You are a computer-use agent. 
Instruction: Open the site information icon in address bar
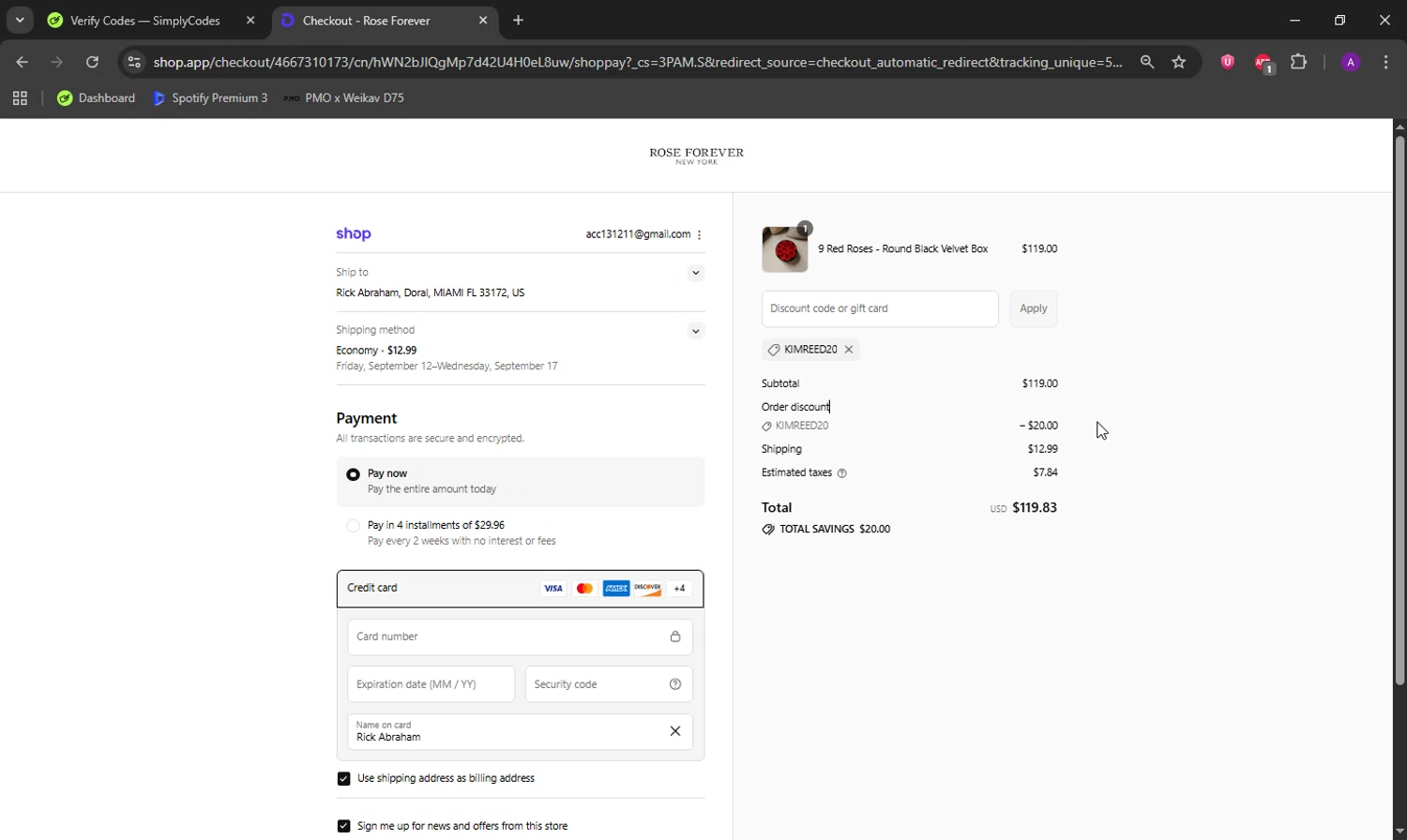134,62
